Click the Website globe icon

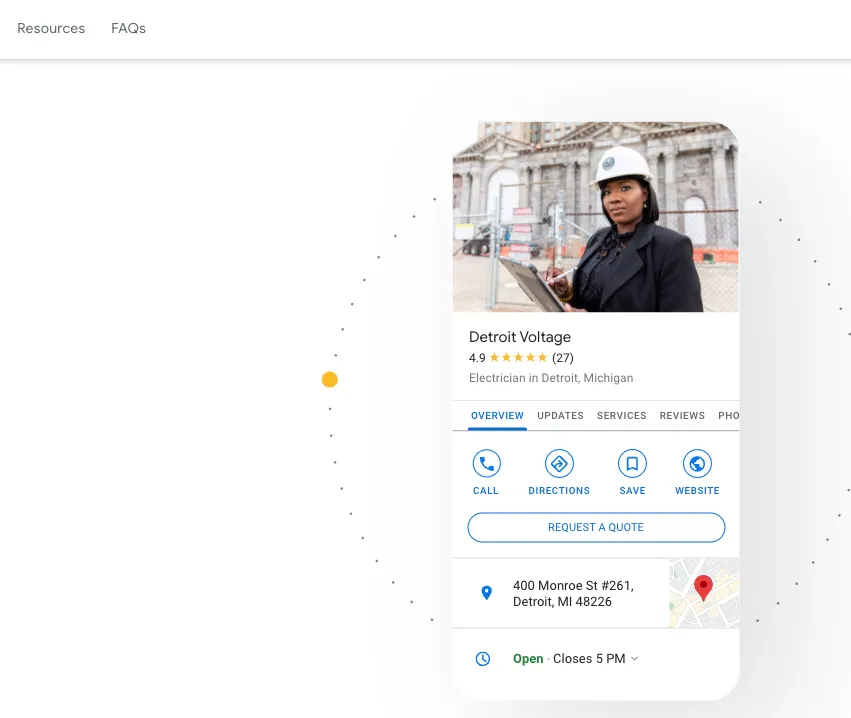click(x=697, y=463)
